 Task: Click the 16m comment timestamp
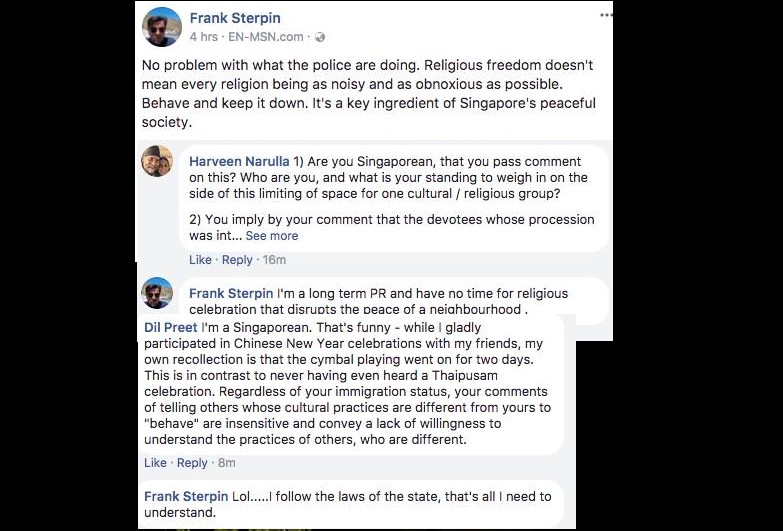click(x=274, y=260)
